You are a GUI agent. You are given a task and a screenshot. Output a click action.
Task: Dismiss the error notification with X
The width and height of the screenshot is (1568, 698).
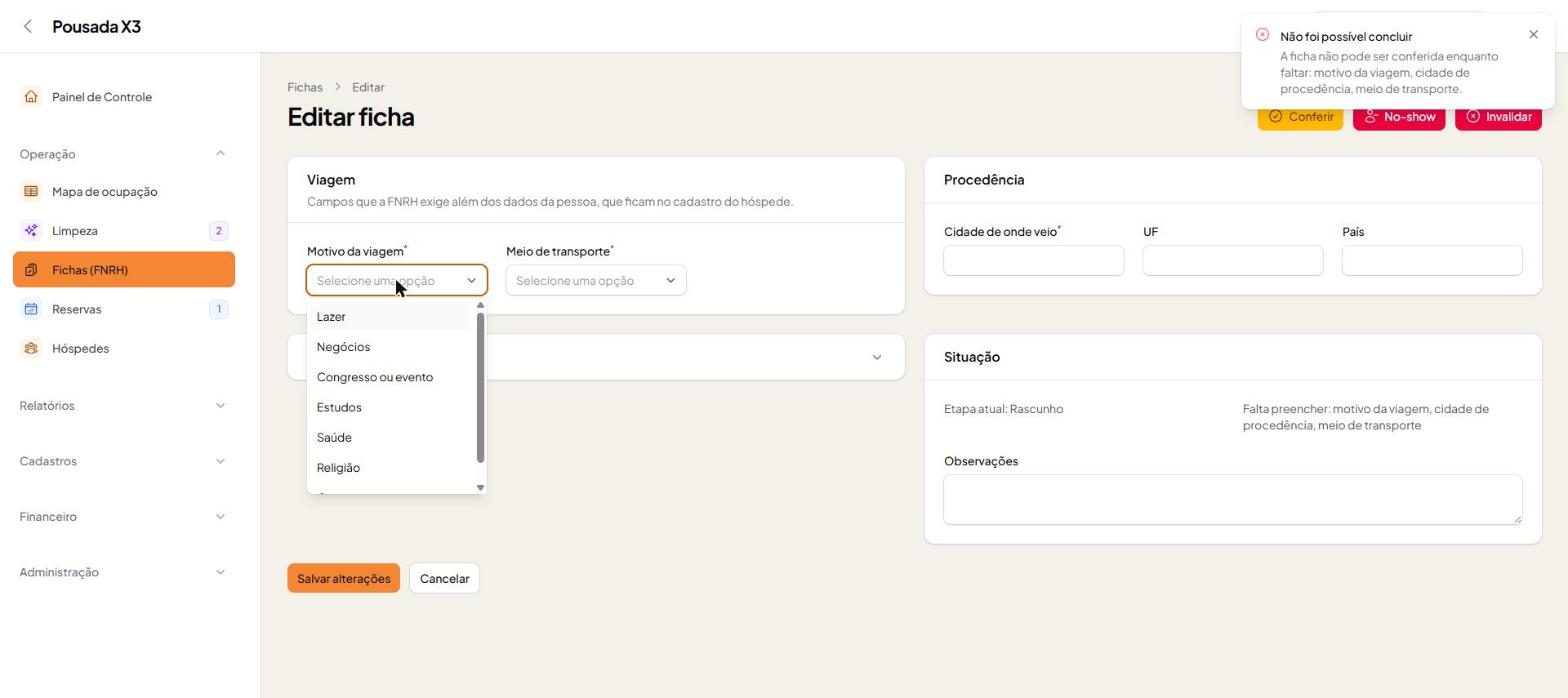[x=1533, y=35]
